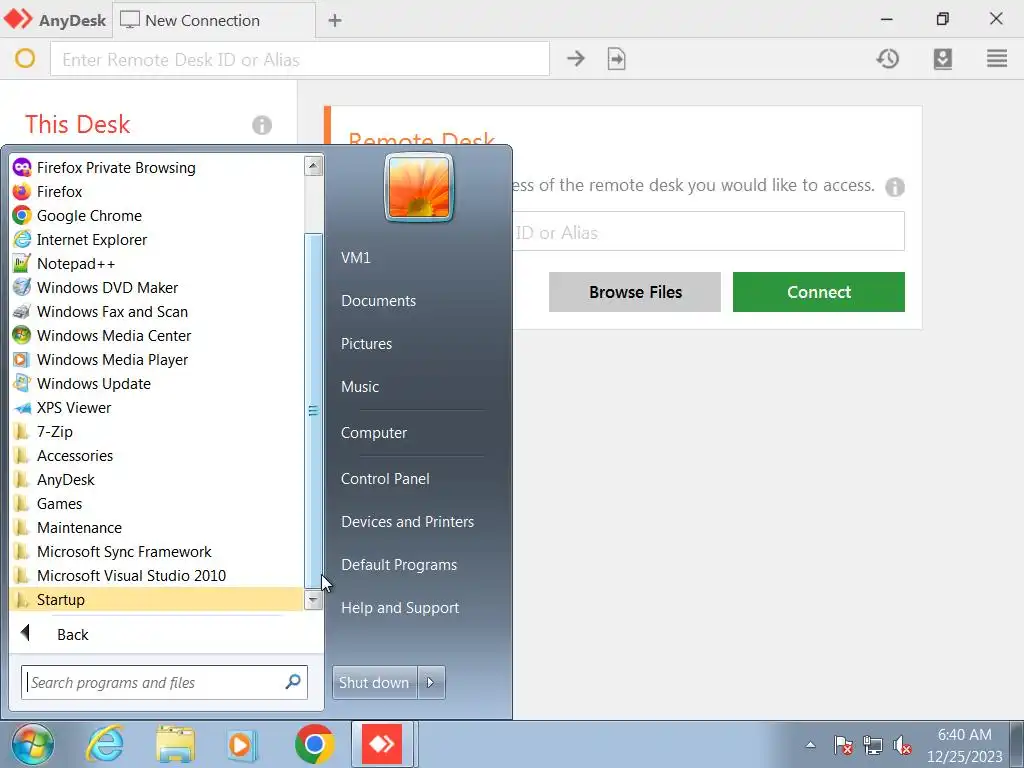Click the muted volume tray icon
This screenshot has height=768, width=1024.
(902, 744)
